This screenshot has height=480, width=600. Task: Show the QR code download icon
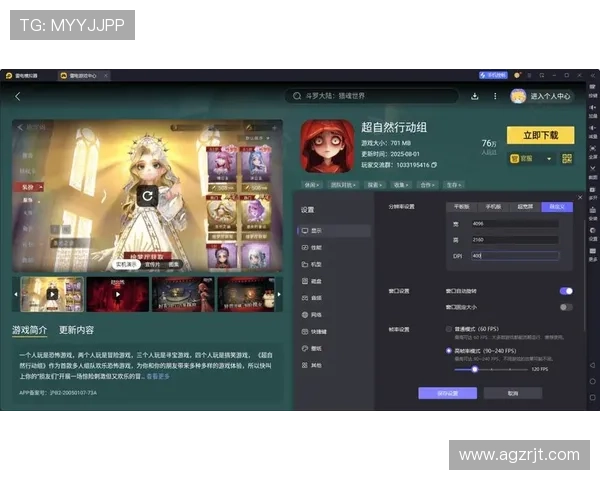[x=567, y=158]
